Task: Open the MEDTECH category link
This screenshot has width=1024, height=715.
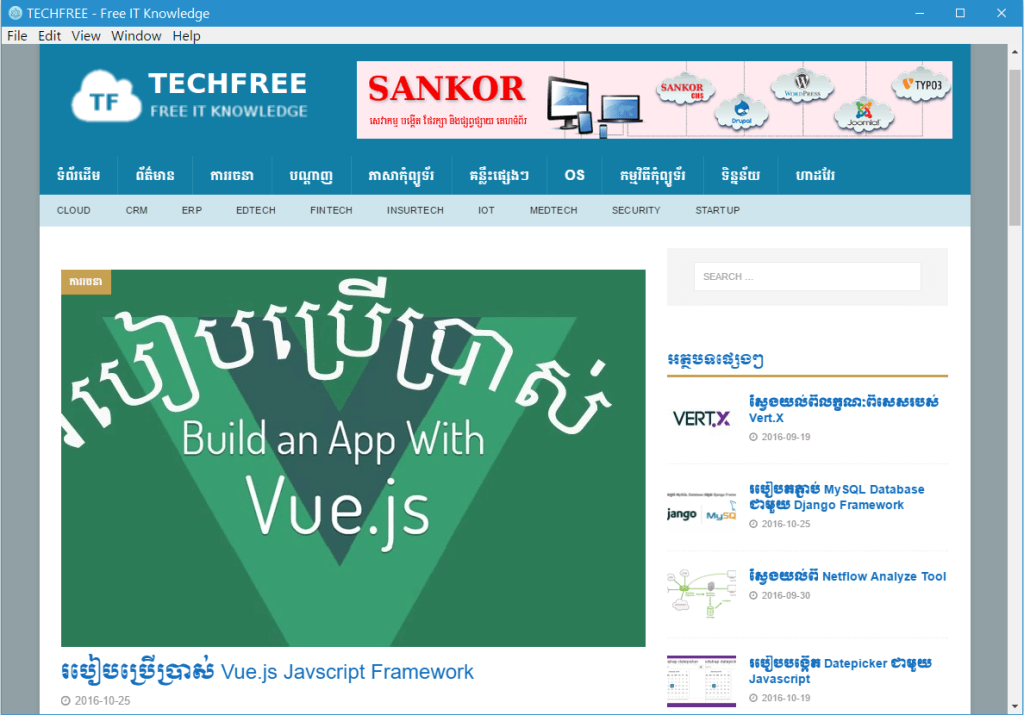Action: point(553,210)
